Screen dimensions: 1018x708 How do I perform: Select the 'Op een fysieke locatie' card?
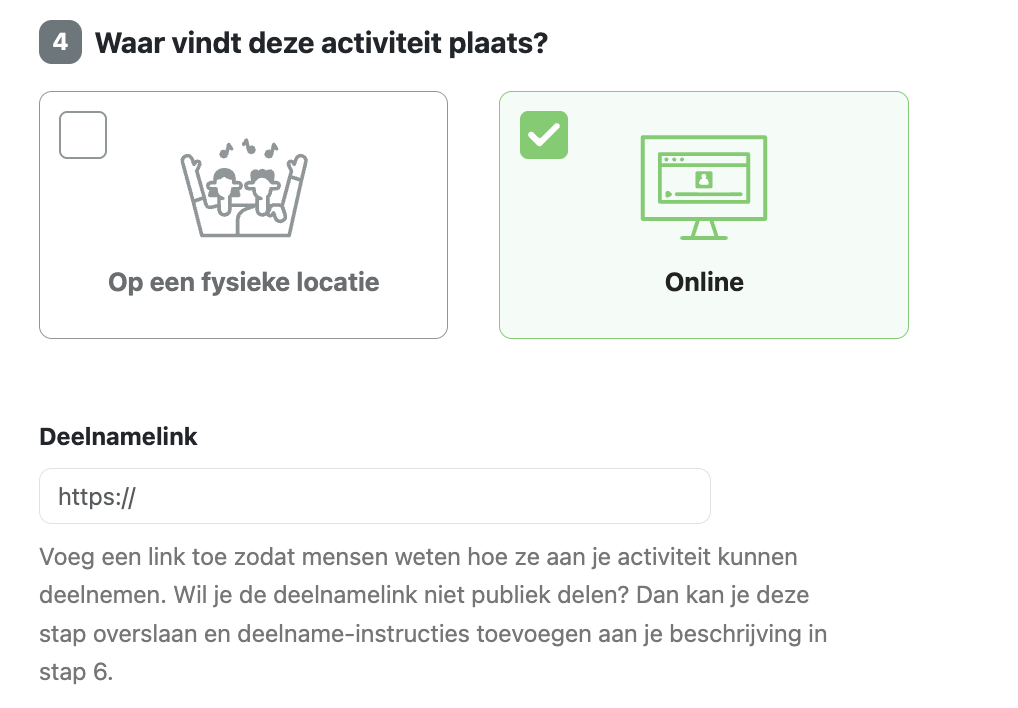tap(243, 215)
